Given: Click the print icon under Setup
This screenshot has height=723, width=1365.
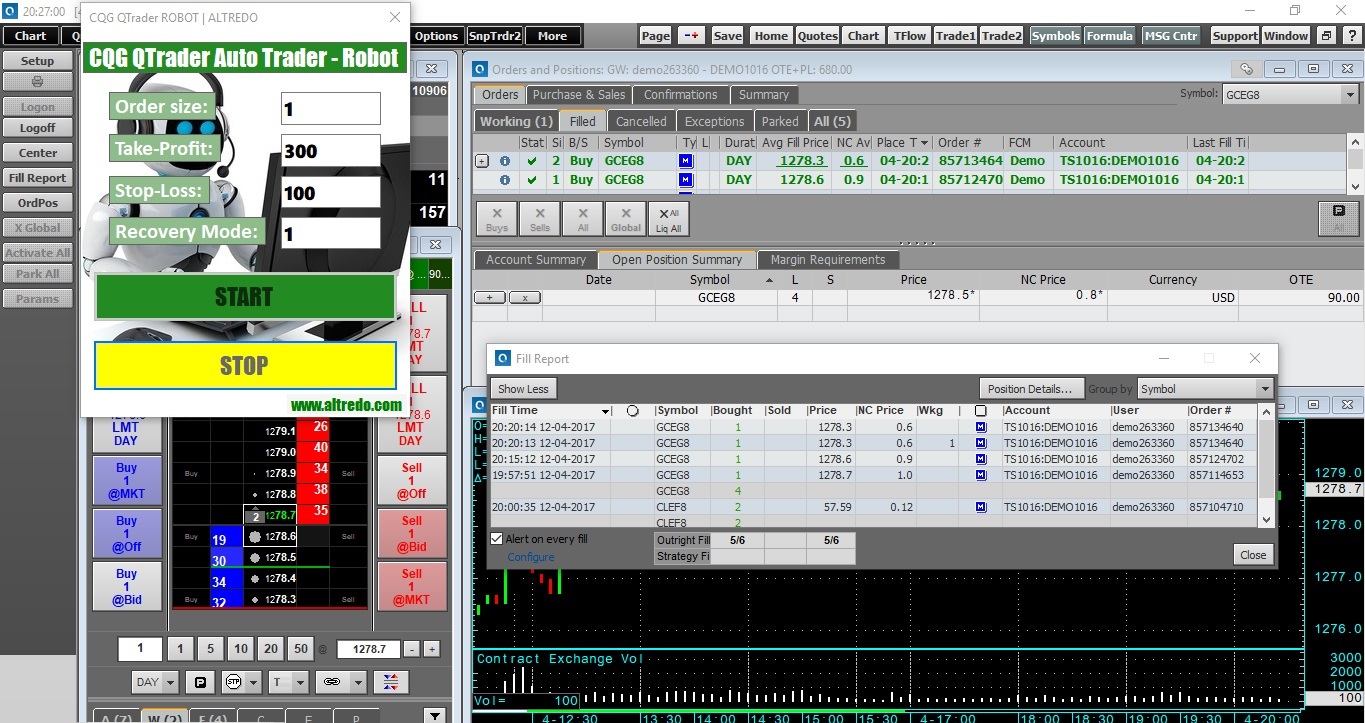Looking at the screenshot, I should point(37,81).
